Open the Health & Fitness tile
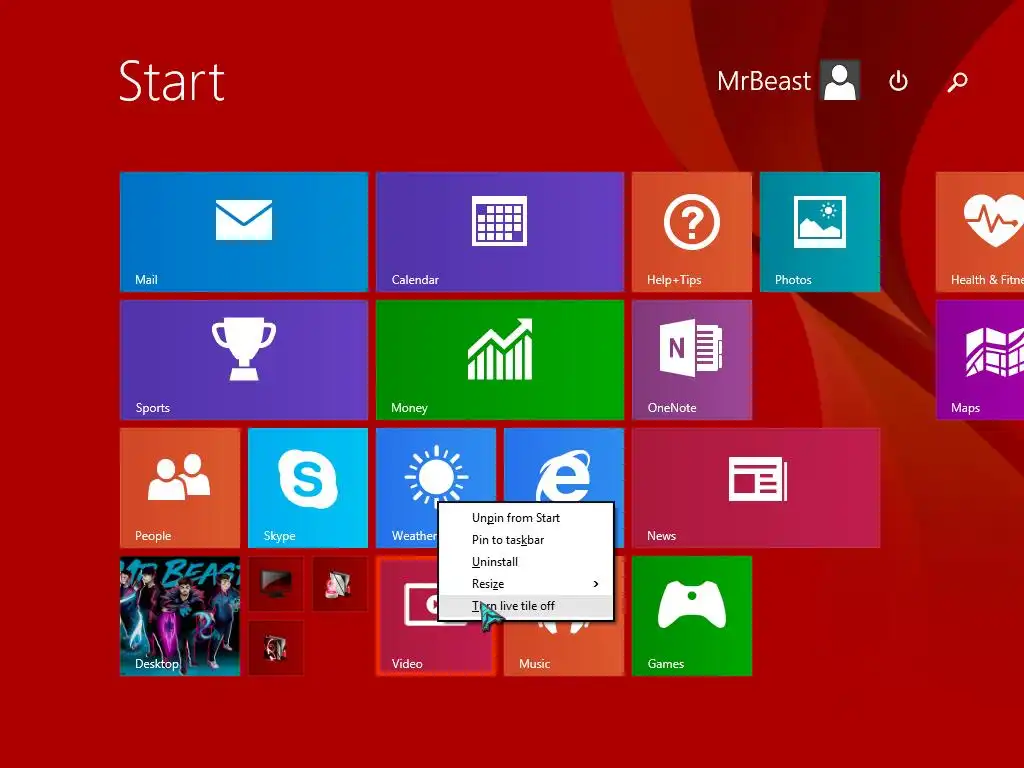This screenshot has height=768, width=1024. pos(980,231)
